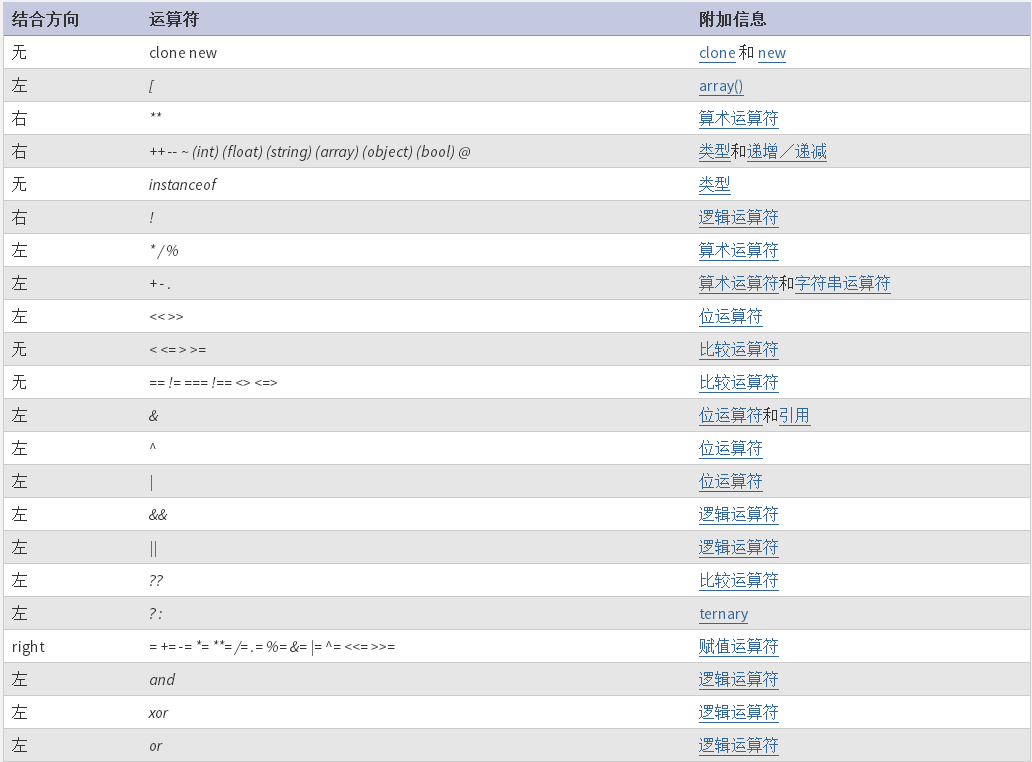Click the '? :' operator cell
The height and width of the screenshot is (762, 1032).
[155, 613]
